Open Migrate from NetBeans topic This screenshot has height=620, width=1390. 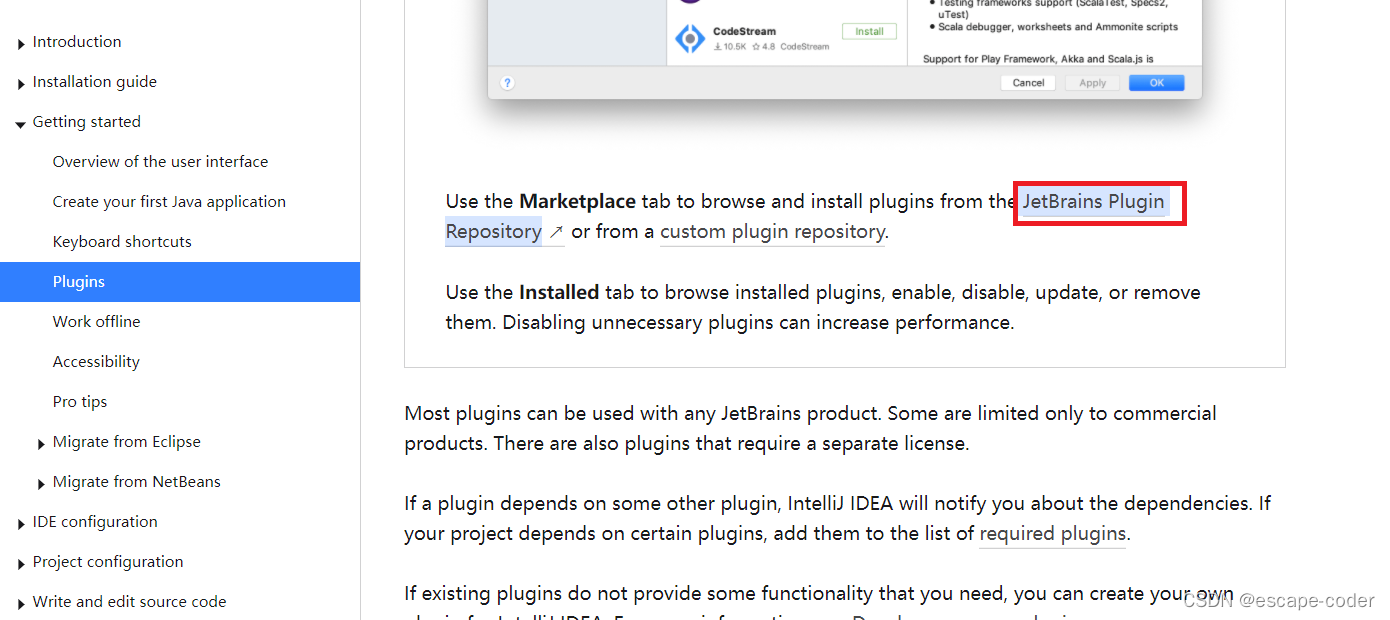point(136,481)
